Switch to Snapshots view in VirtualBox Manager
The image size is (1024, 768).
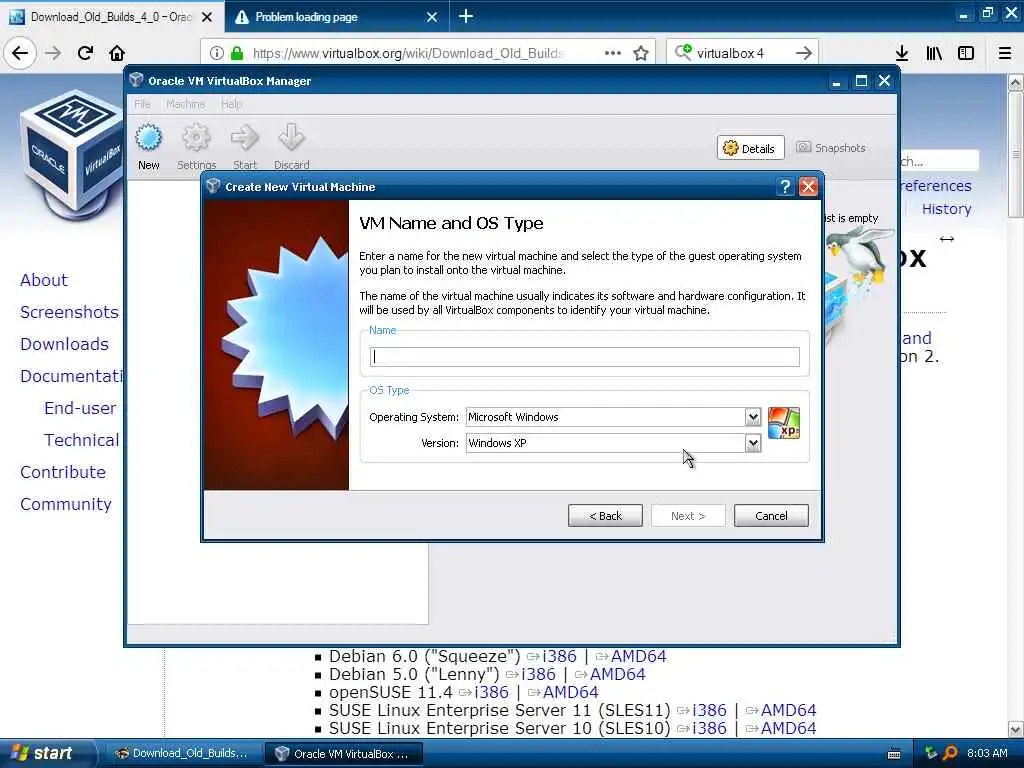[831, 148]
